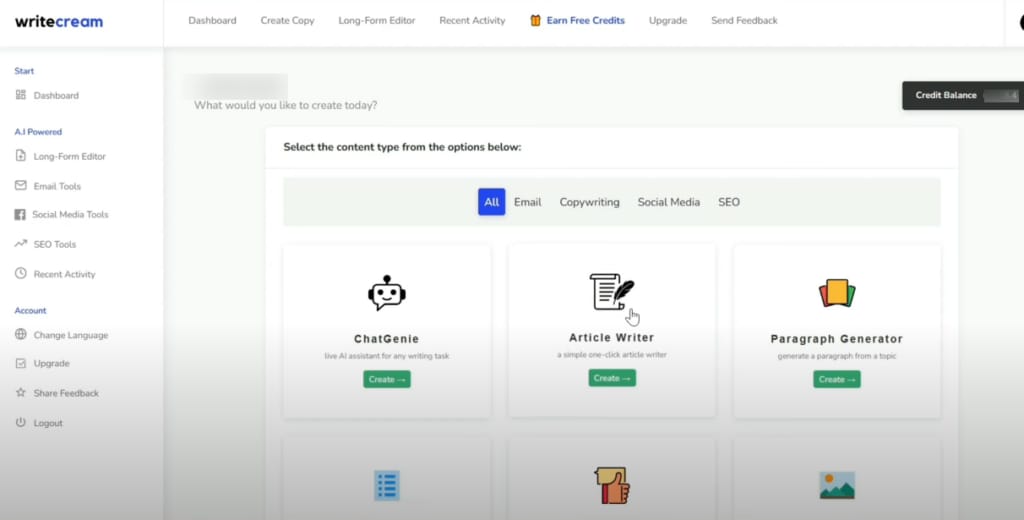Click Send Feedback in top navigation
The image size is (1024, 520).
pos(744,20)
